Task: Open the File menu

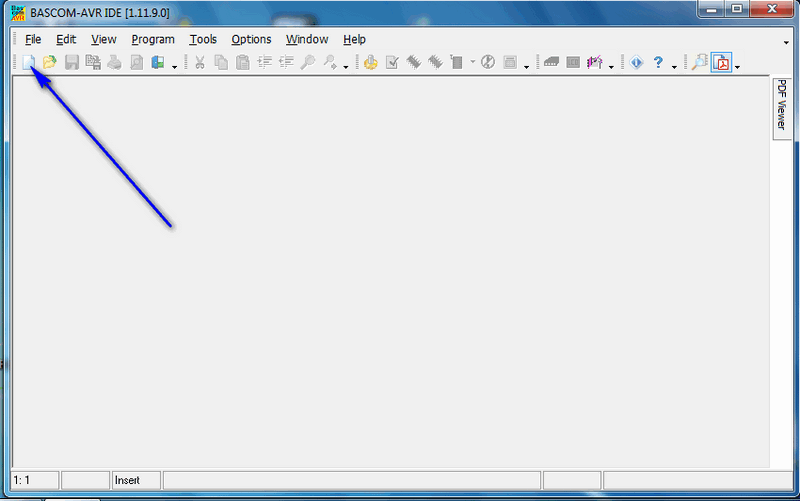Action: tap(33, 39)
